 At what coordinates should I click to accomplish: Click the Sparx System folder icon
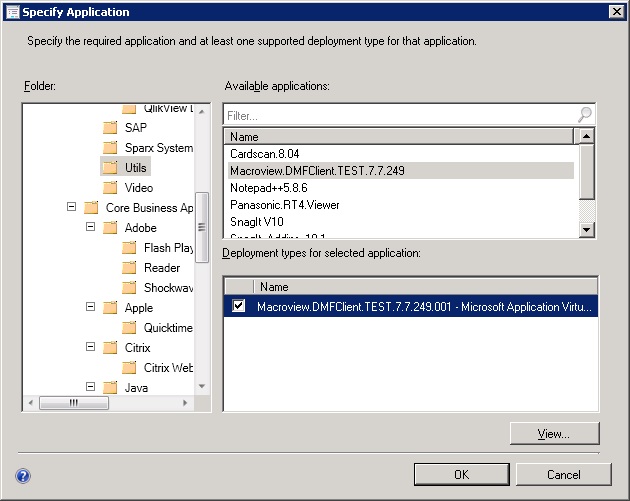(x=110, y=148)
